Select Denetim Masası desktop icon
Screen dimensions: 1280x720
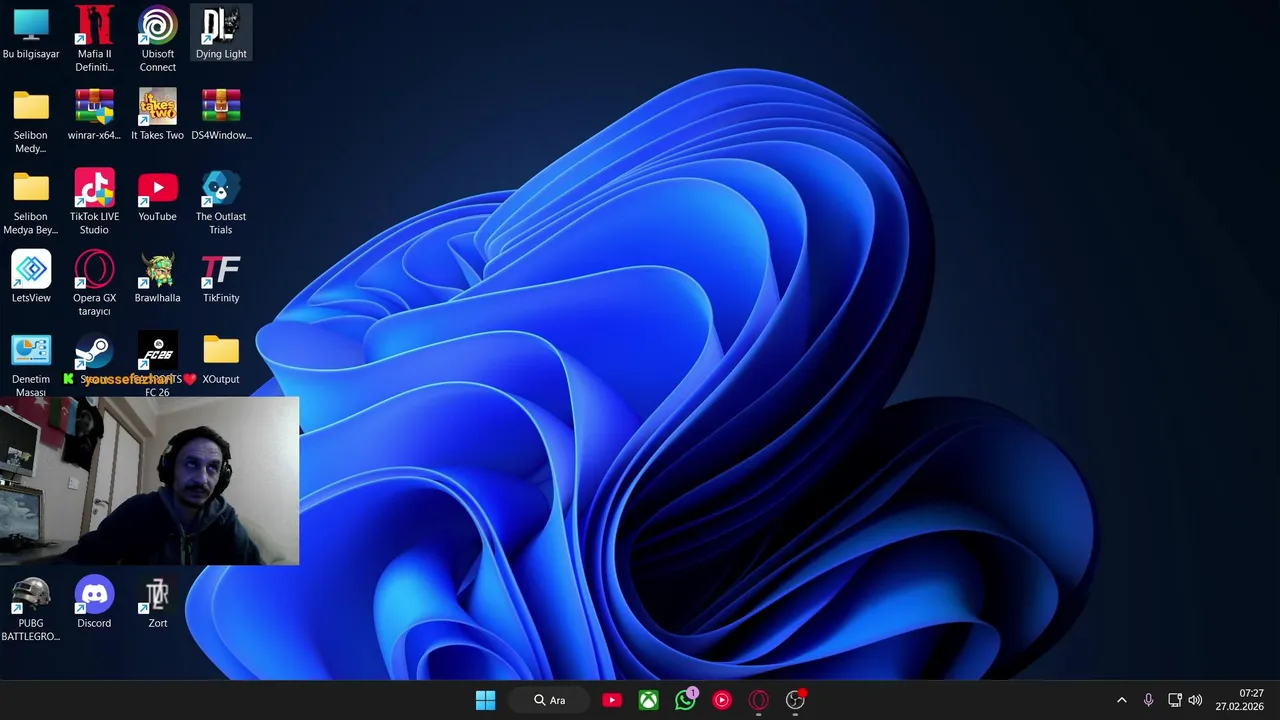point(31,365)
